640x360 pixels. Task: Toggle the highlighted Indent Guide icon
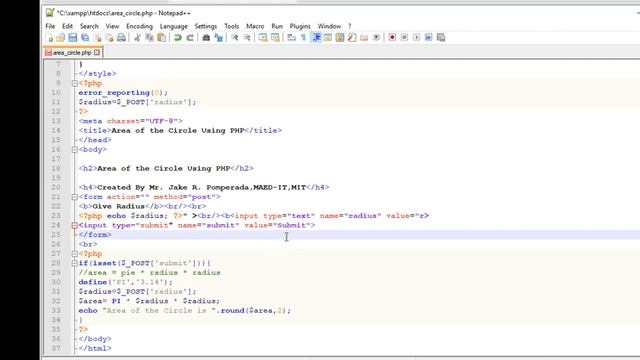[316, 38]
